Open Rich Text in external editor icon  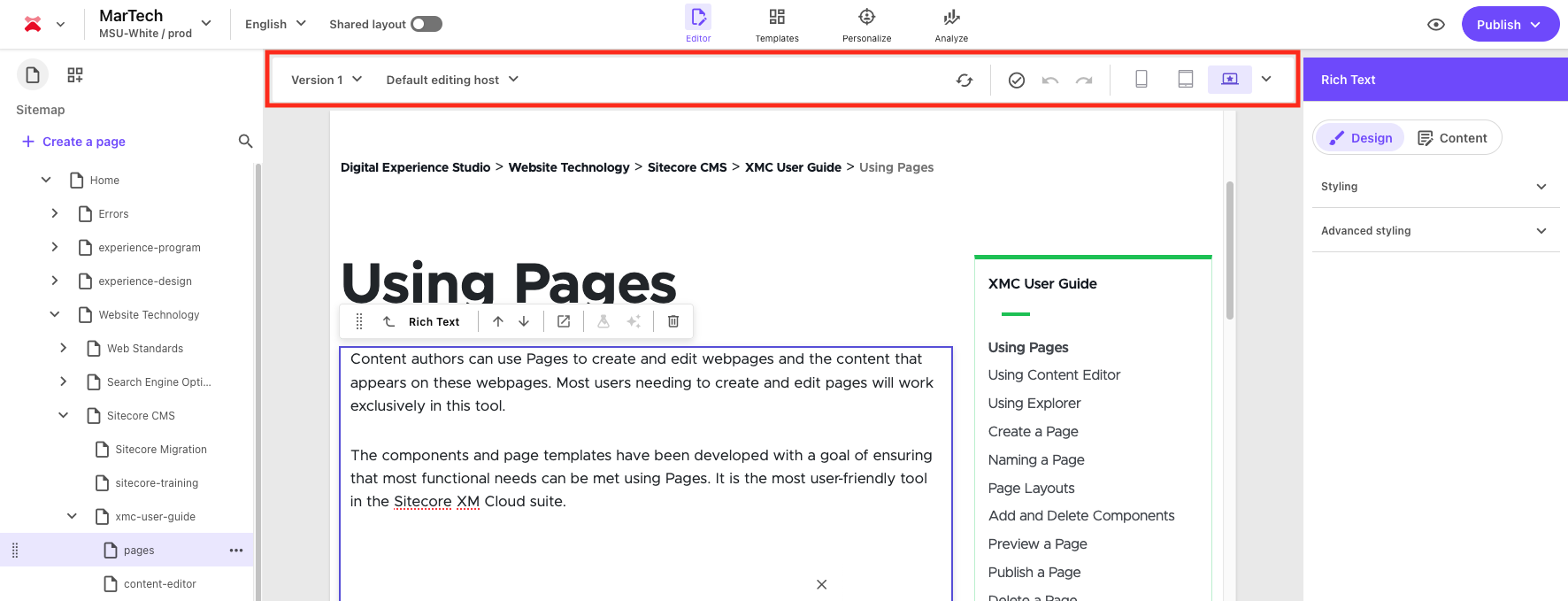click(x=564, y=321)
